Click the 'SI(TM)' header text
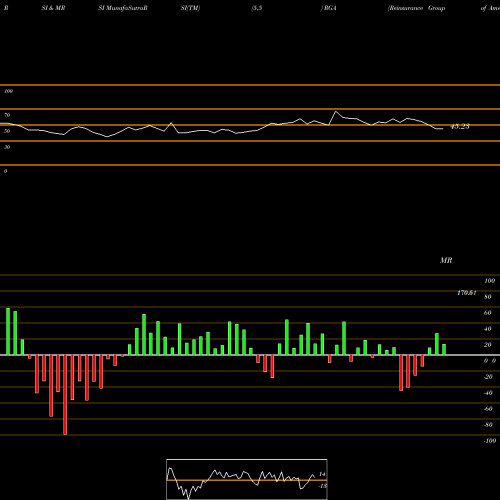This screenshot has width=500, height=500. coord(190,8)
